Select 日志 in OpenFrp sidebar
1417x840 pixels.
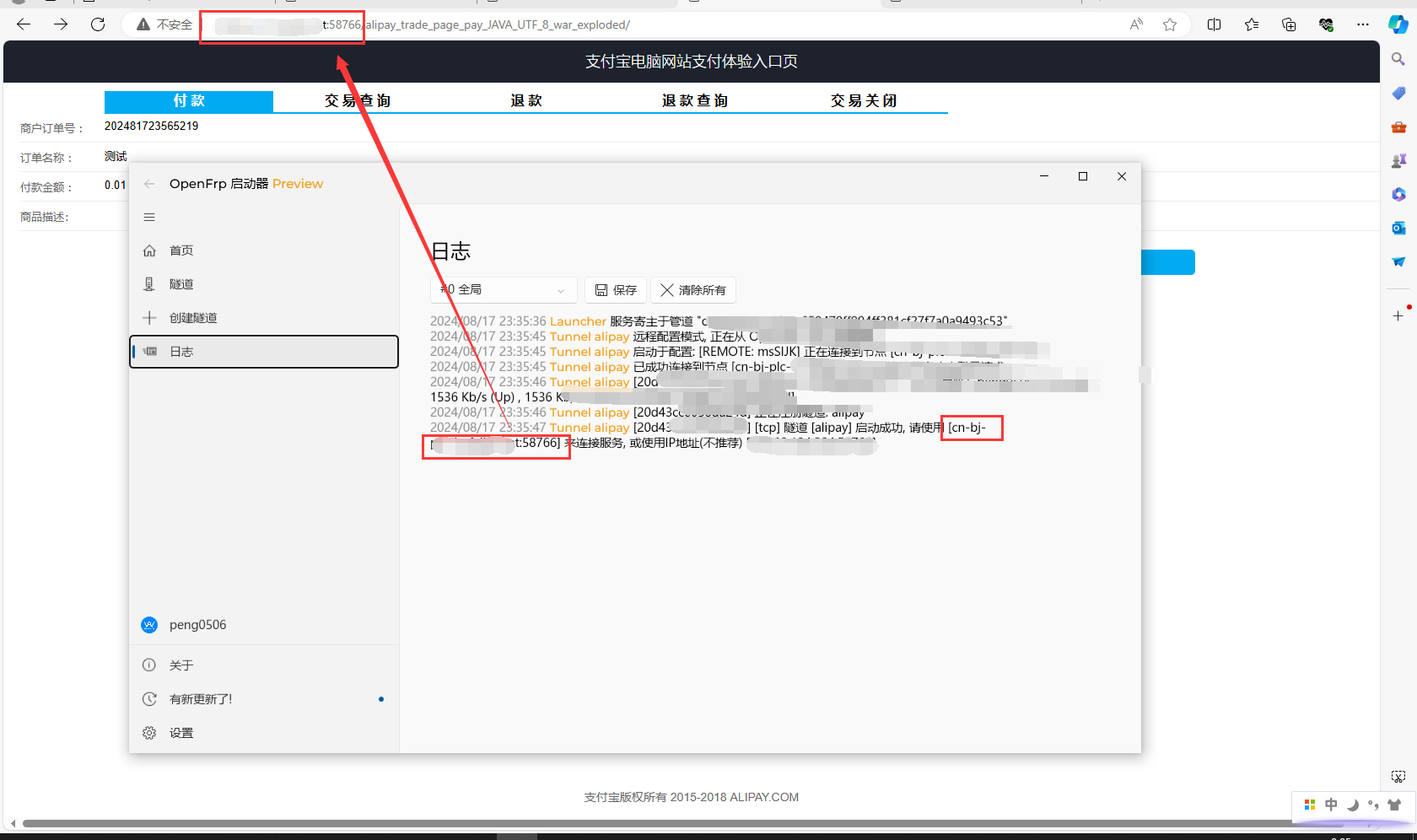pos(264,352)
